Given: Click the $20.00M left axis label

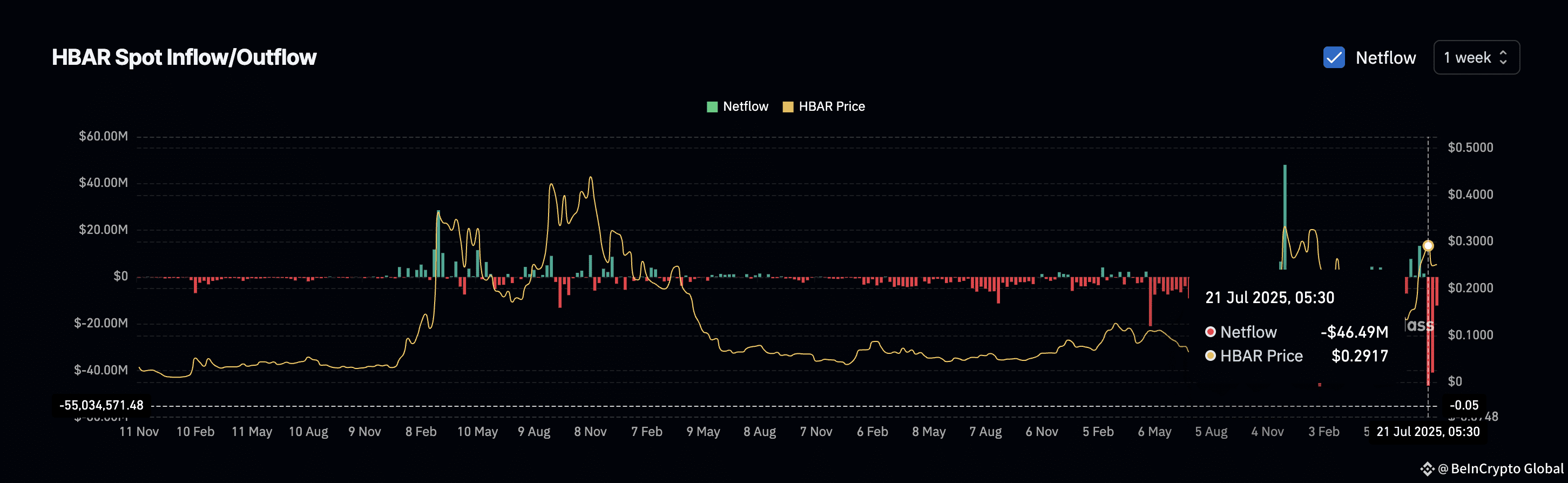Looking at the screenshot, I should click(103, 230).
